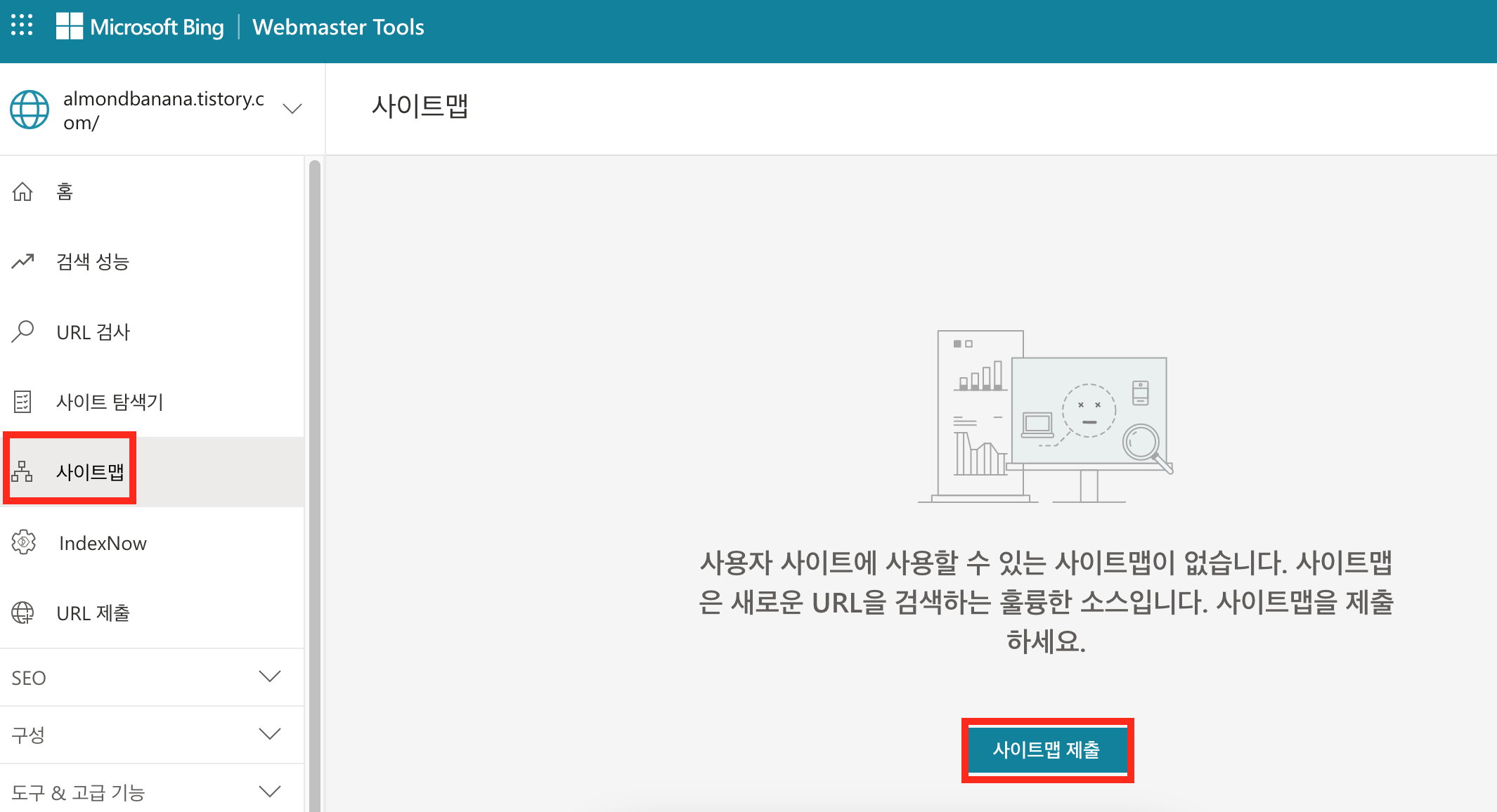The height and width of the screenshot is (812, 1497).
Task: Click the search performance trend icon
Action: click(x=22, y=261)
